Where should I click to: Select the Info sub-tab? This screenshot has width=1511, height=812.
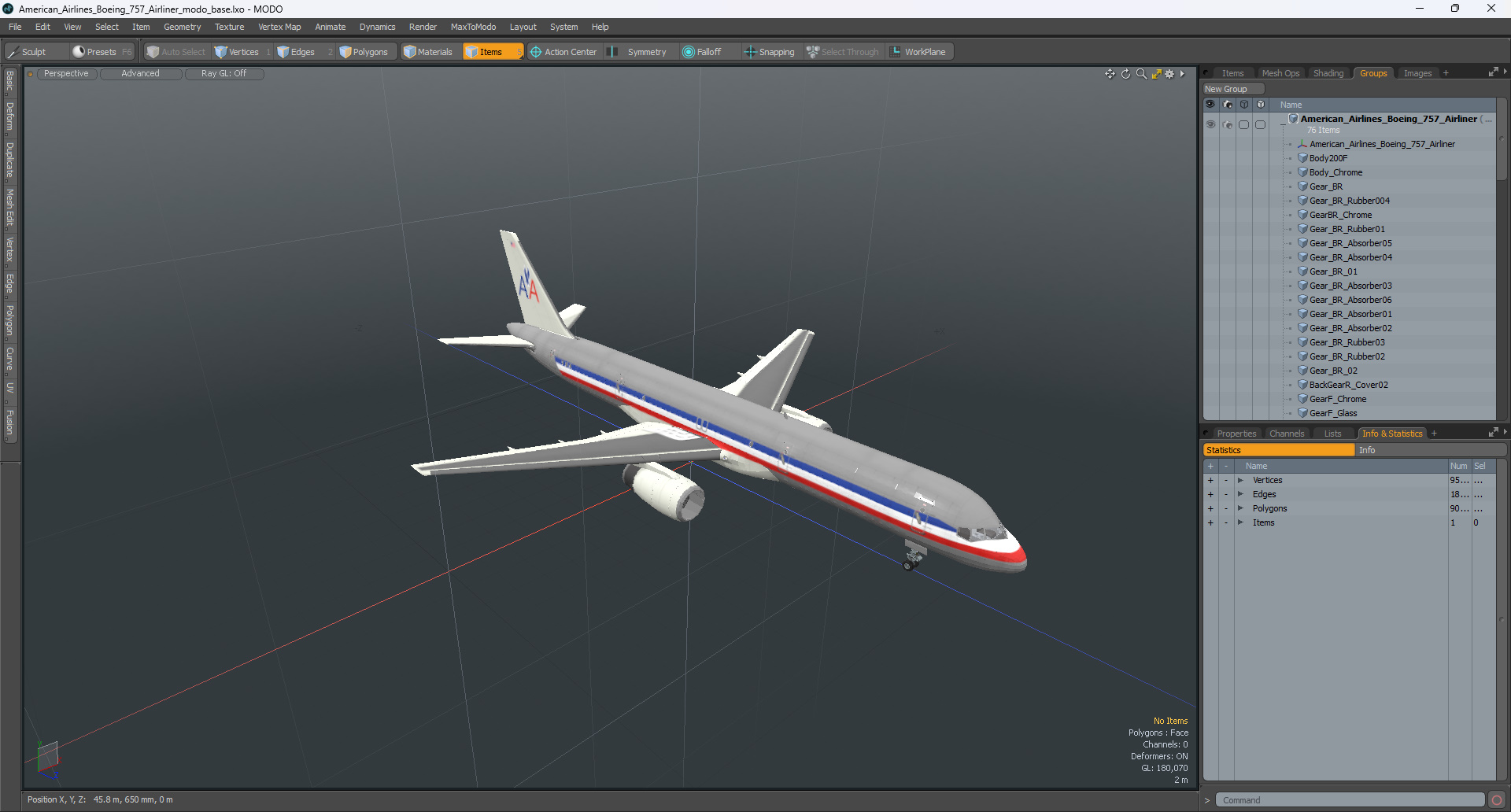point(1431,450)
